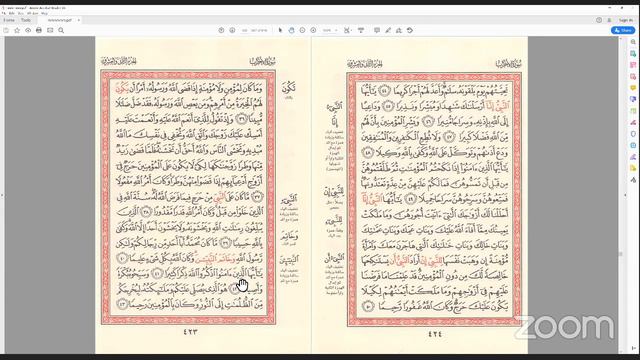Zoom in with the plus icon

(x=313, y=30)
